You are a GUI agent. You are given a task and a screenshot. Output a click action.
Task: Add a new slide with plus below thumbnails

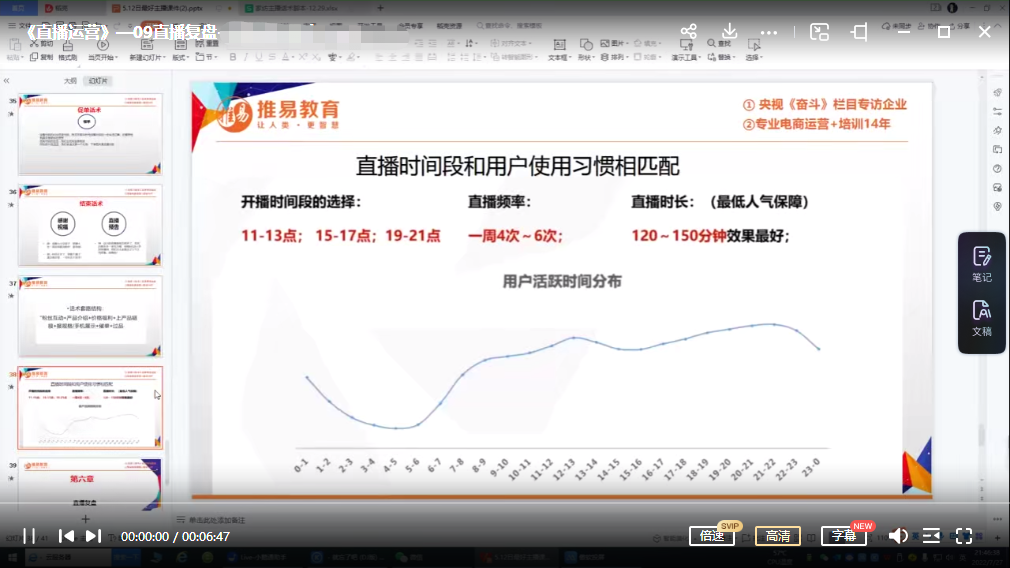(85, 518)
